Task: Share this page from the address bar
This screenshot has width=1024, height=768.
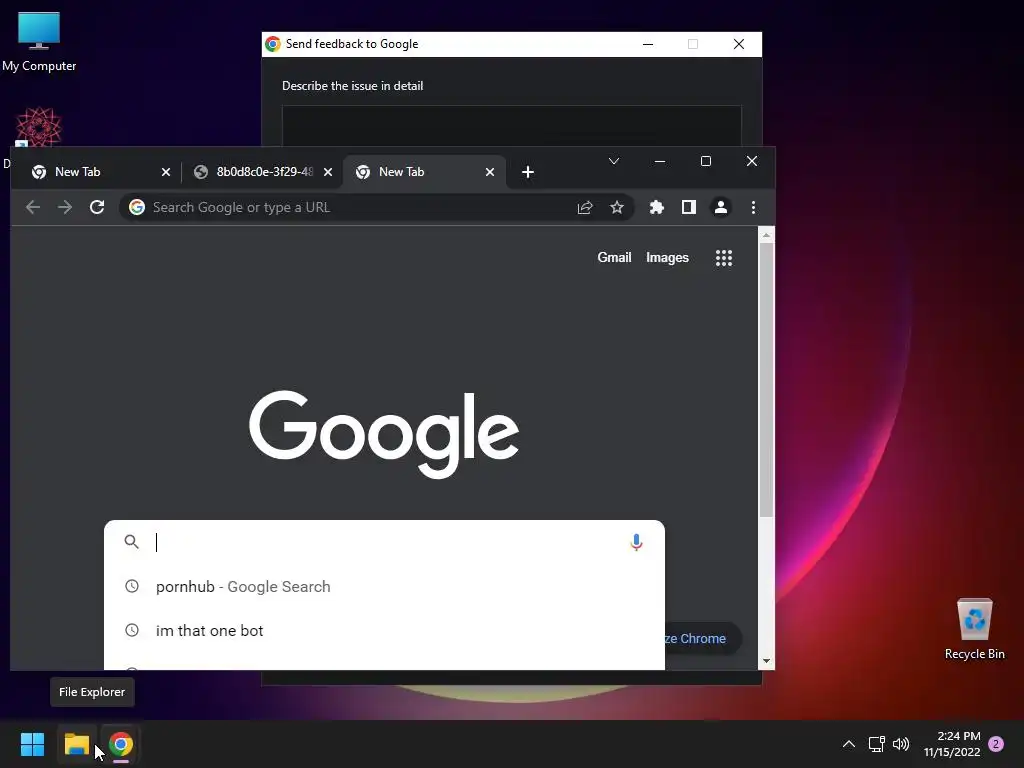Action: tap(585, 208)
